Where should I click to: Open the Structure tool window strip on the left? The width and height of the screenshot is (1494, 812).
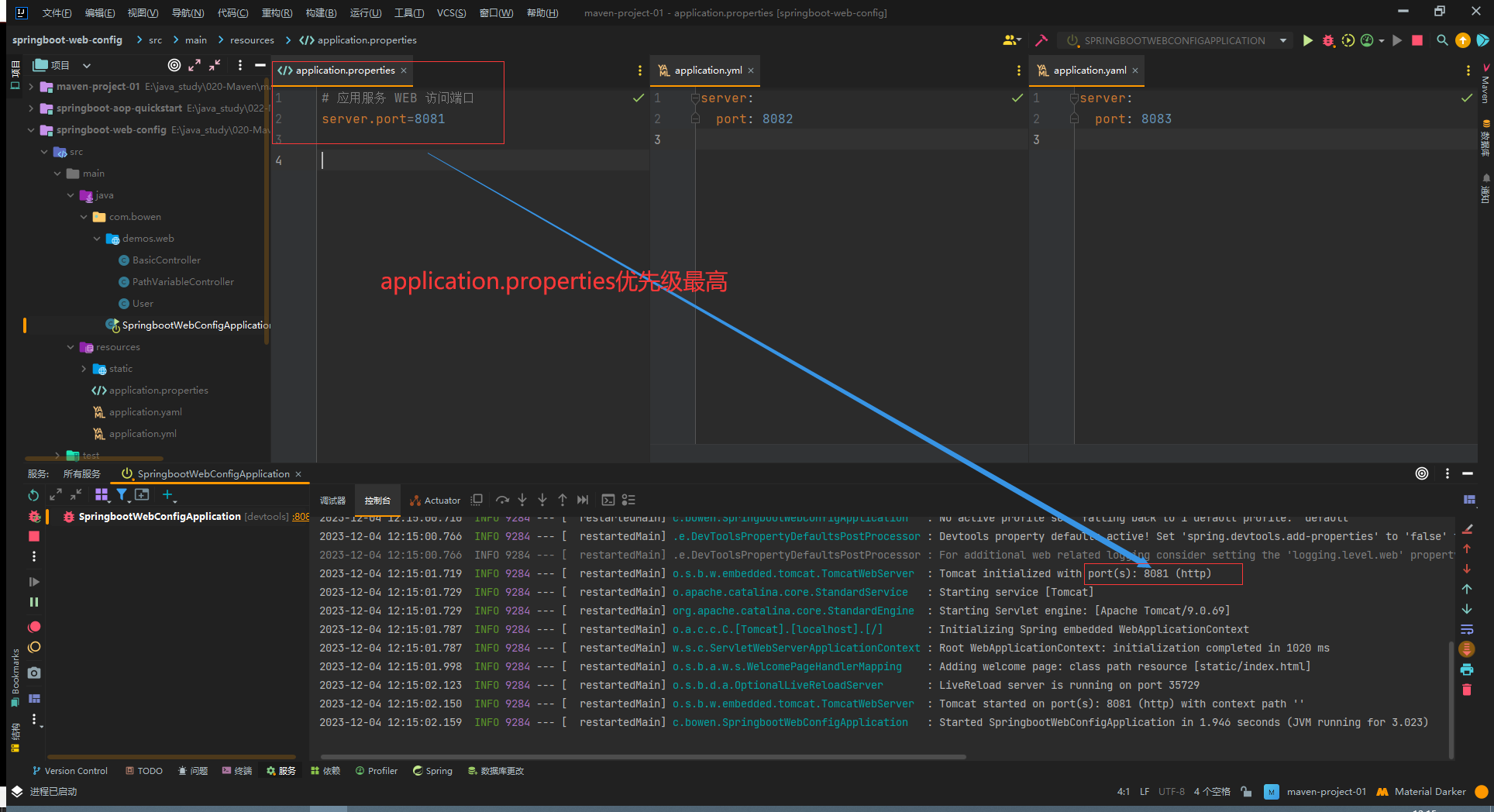click(x=15, y=737)
